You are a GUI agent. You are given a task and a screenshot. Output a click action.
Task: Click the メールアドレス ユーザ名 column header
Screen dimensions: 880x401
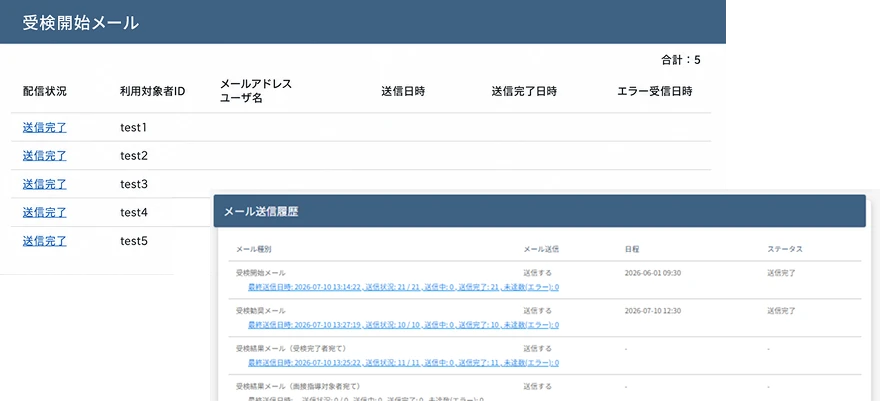coord(256,91)
